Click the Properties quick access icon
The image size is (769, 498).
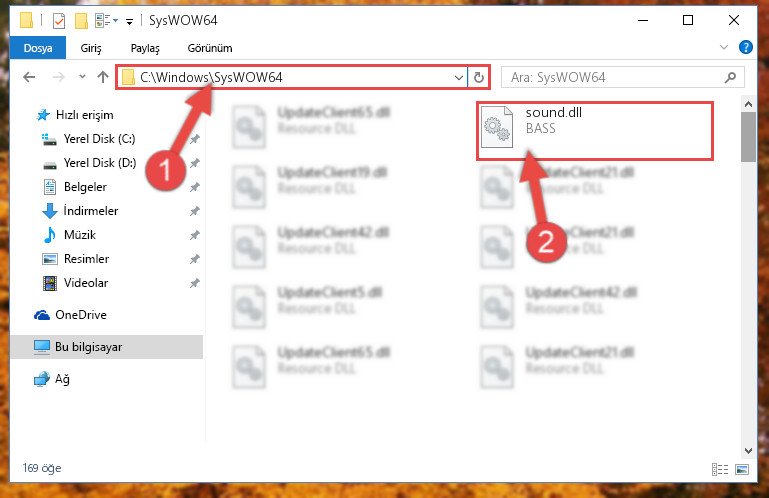tap(59, 21)
